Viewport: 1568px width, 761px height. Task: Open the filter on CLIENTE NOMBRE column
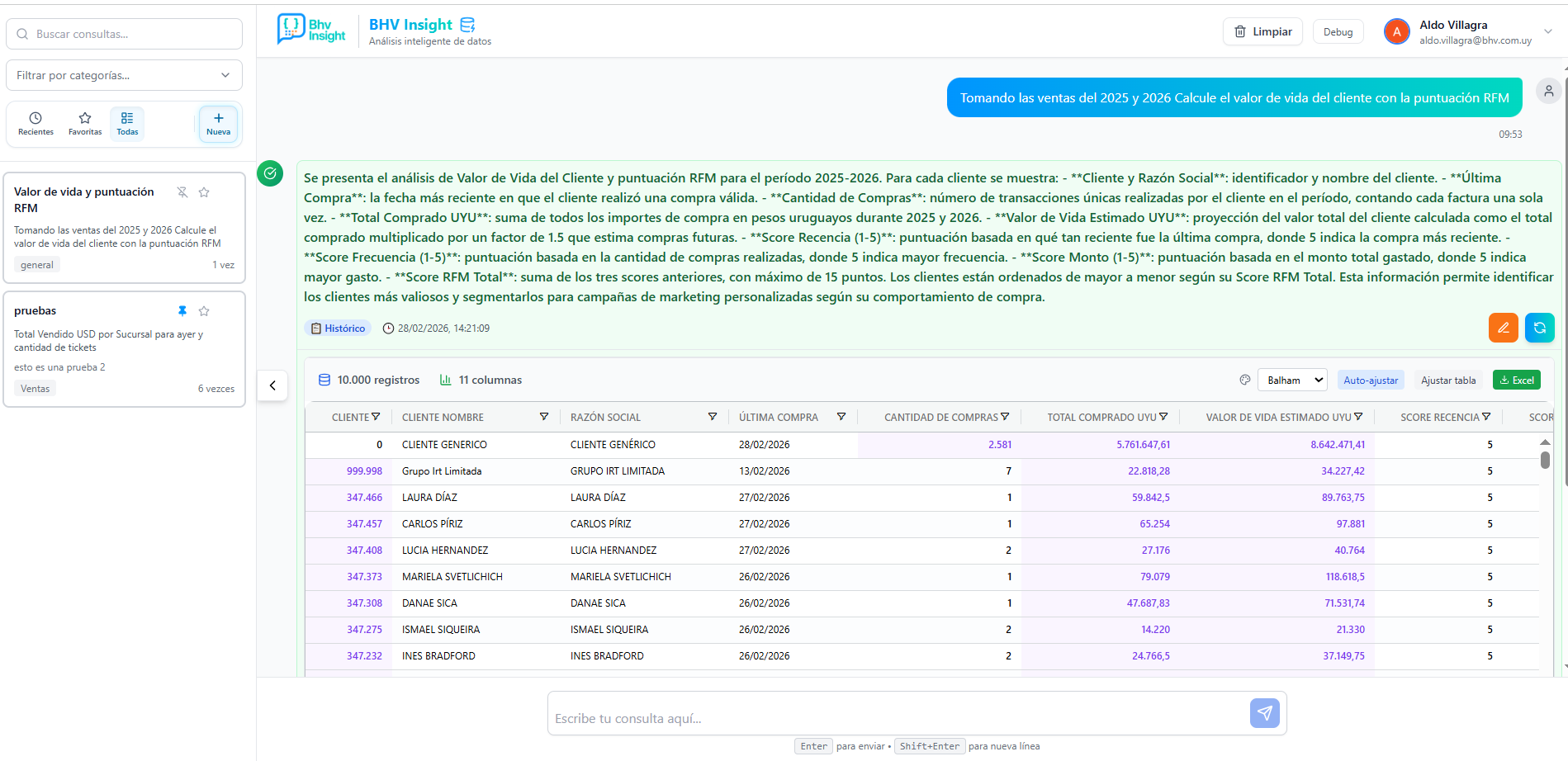544,417
